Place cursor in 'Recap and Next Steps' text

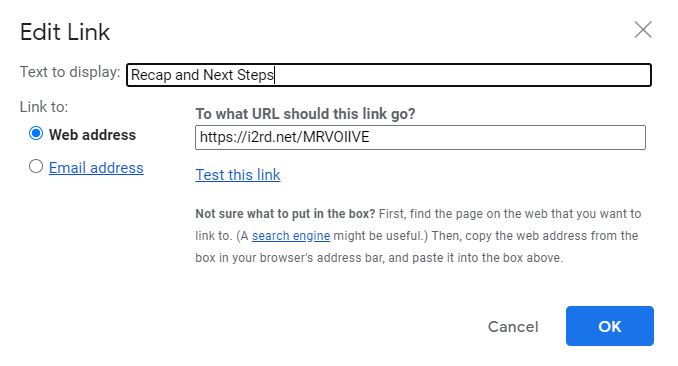(x=202, y=75)
